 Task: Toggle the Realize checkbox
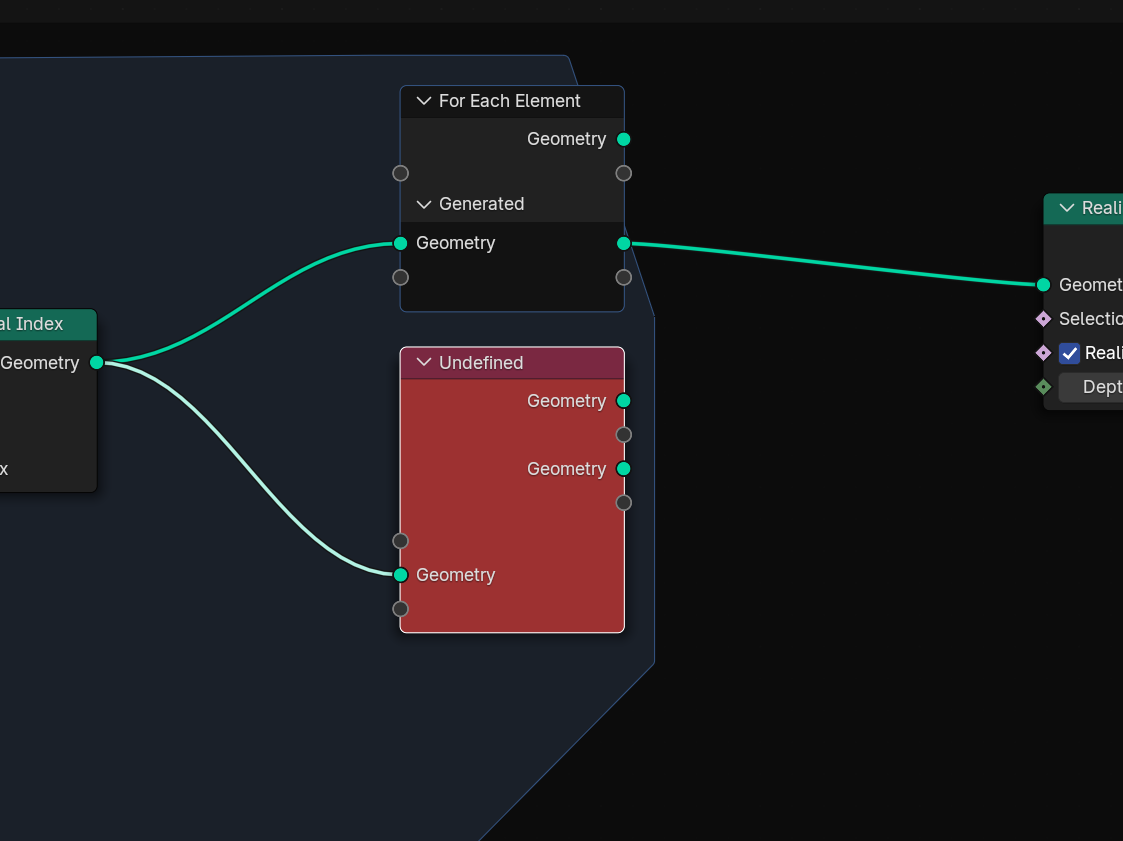point(1069,353)
